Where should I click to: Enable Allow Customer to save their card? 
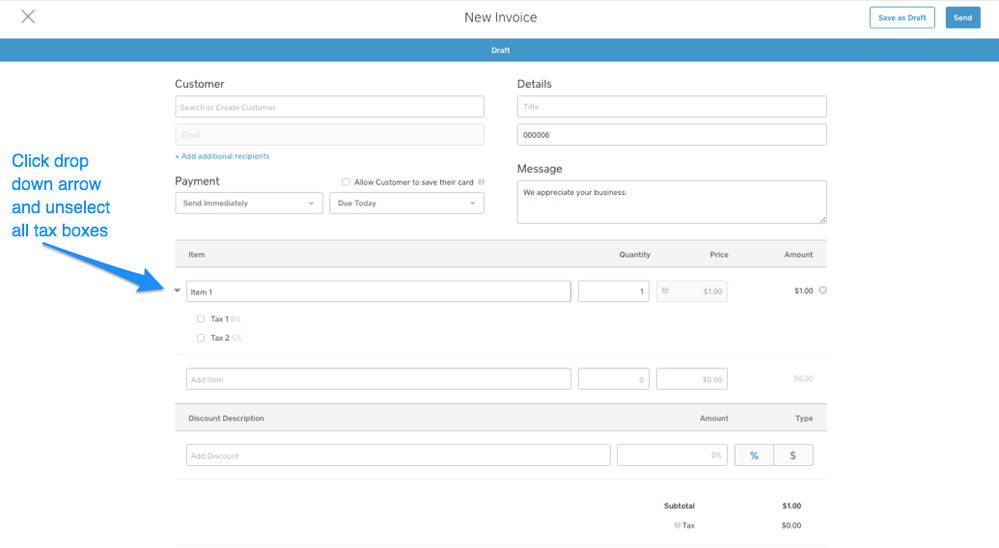coord(346,182)
